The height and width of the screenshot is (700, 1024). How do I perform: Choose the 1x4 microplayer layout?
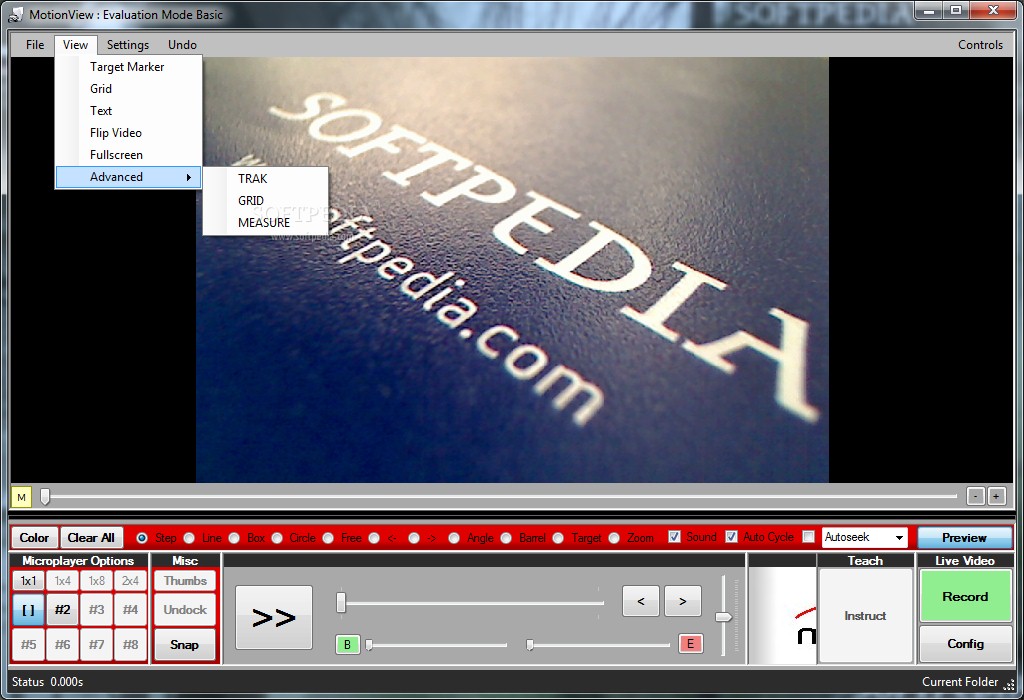[x=62, y=581]
